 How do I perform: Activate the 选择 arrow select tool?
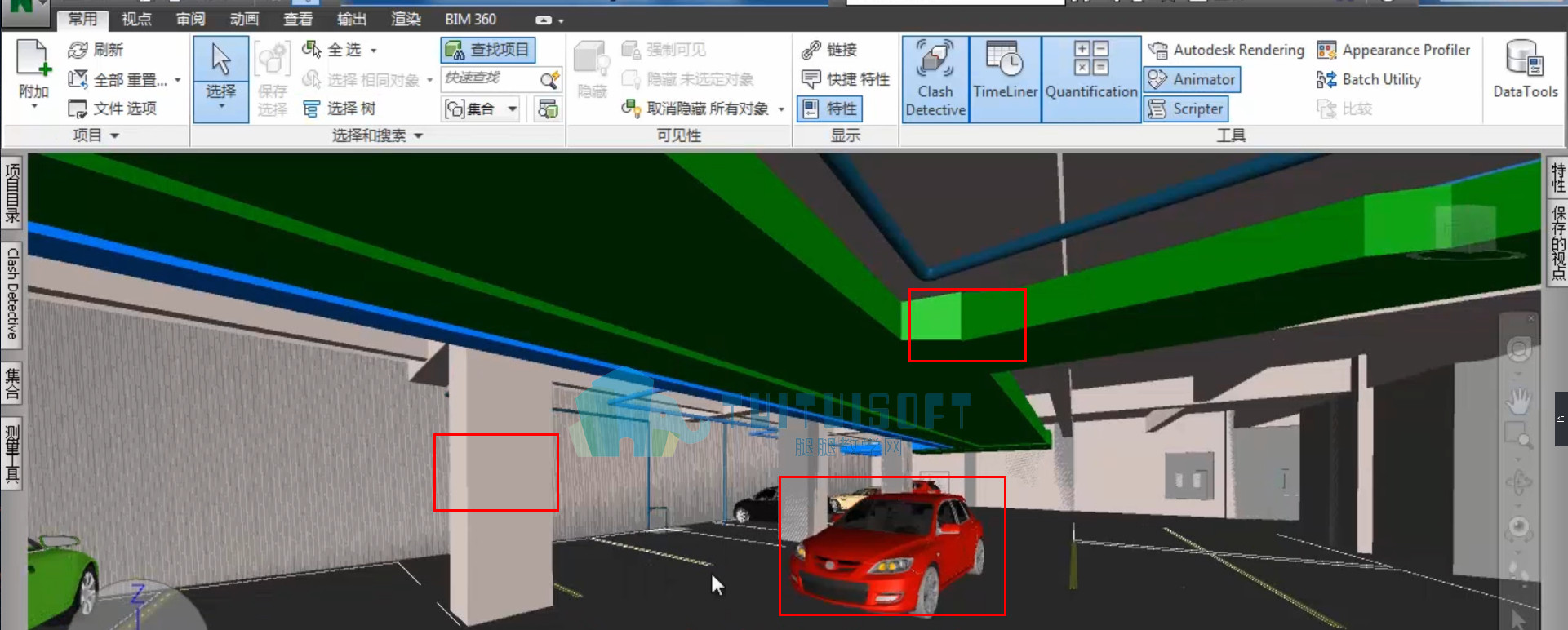coord(221,78)
